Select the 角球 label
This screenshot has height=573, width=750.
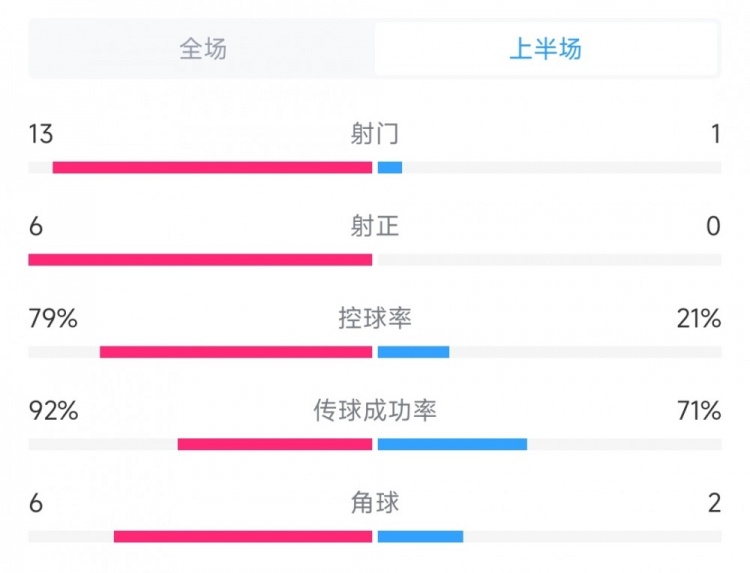(x=375, y=503)
